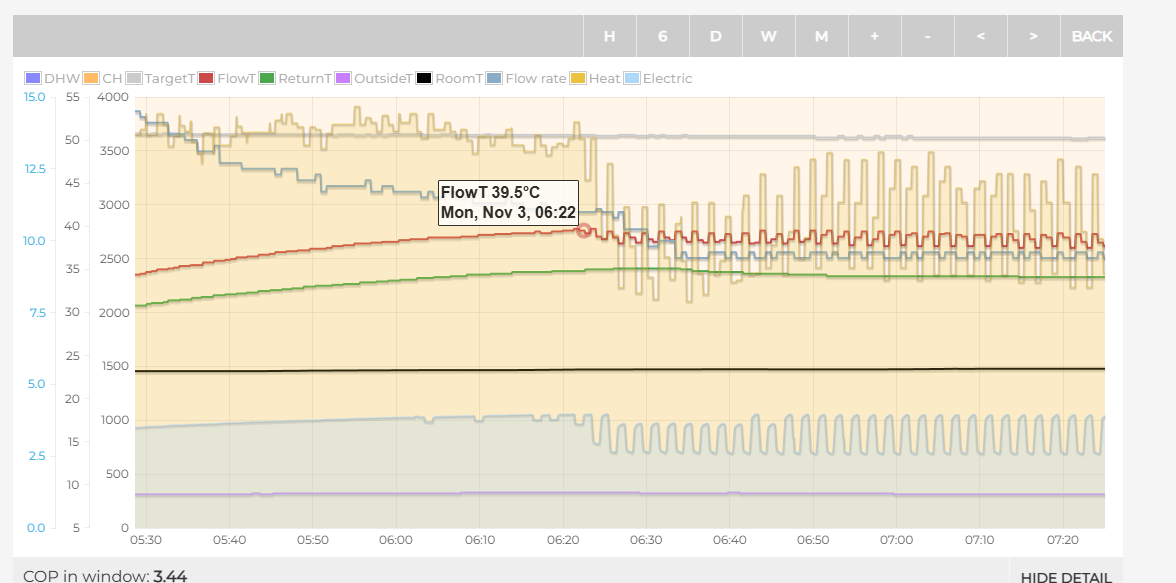Pan chart left with < button

point(980,36)
